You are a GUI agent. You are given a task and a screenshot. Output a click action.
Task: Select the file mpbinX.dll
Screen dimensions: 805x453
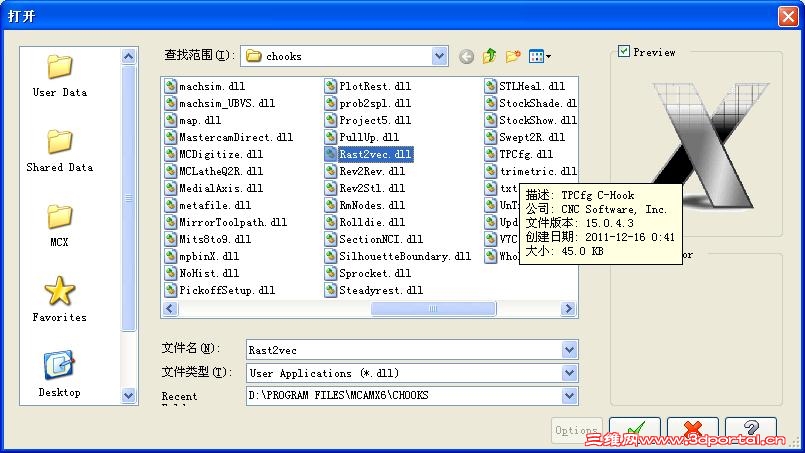tap(202, 256)
